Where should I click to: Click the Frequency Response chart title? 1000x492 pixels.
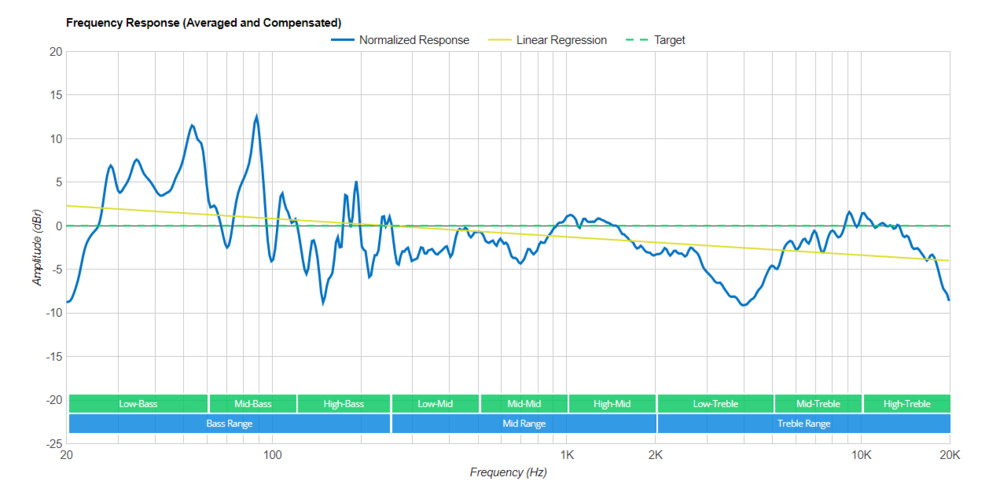pos(203,22)
